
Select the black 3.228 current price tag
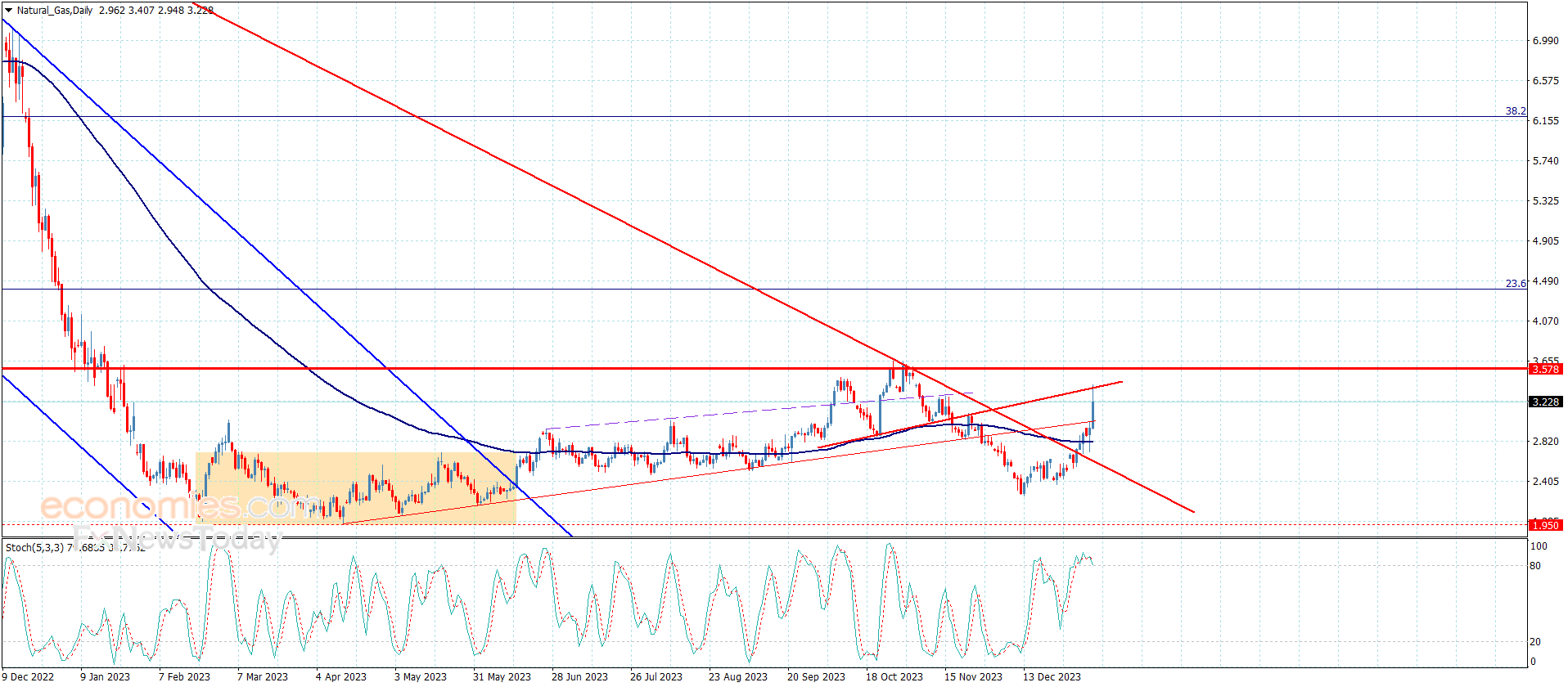pos(1545,402)
